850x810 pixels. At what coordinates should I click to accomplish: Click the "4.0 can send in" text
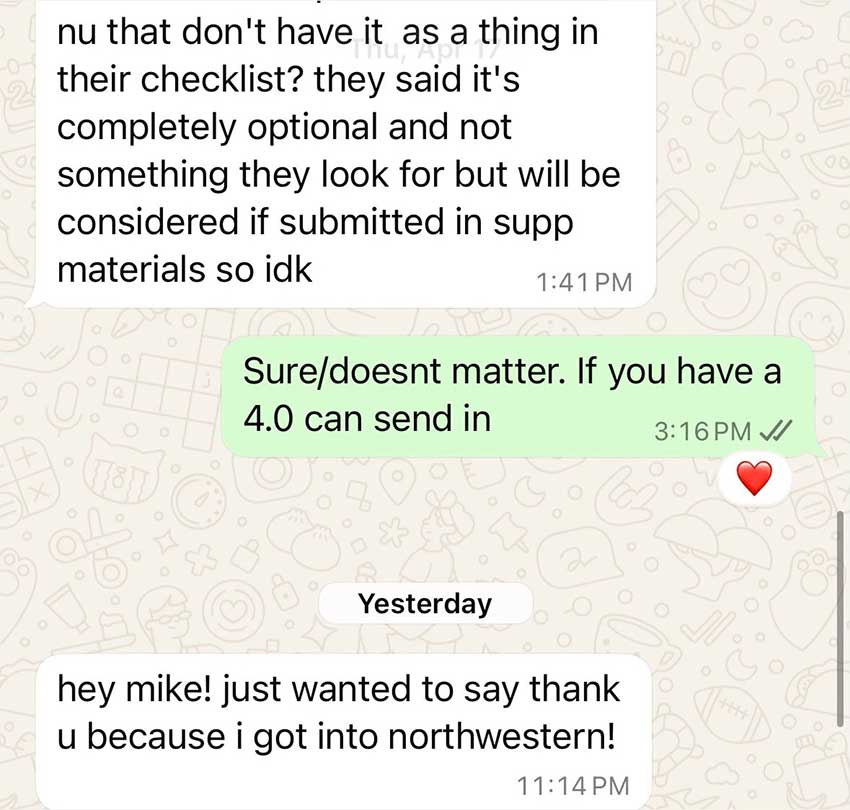point(367,419)
